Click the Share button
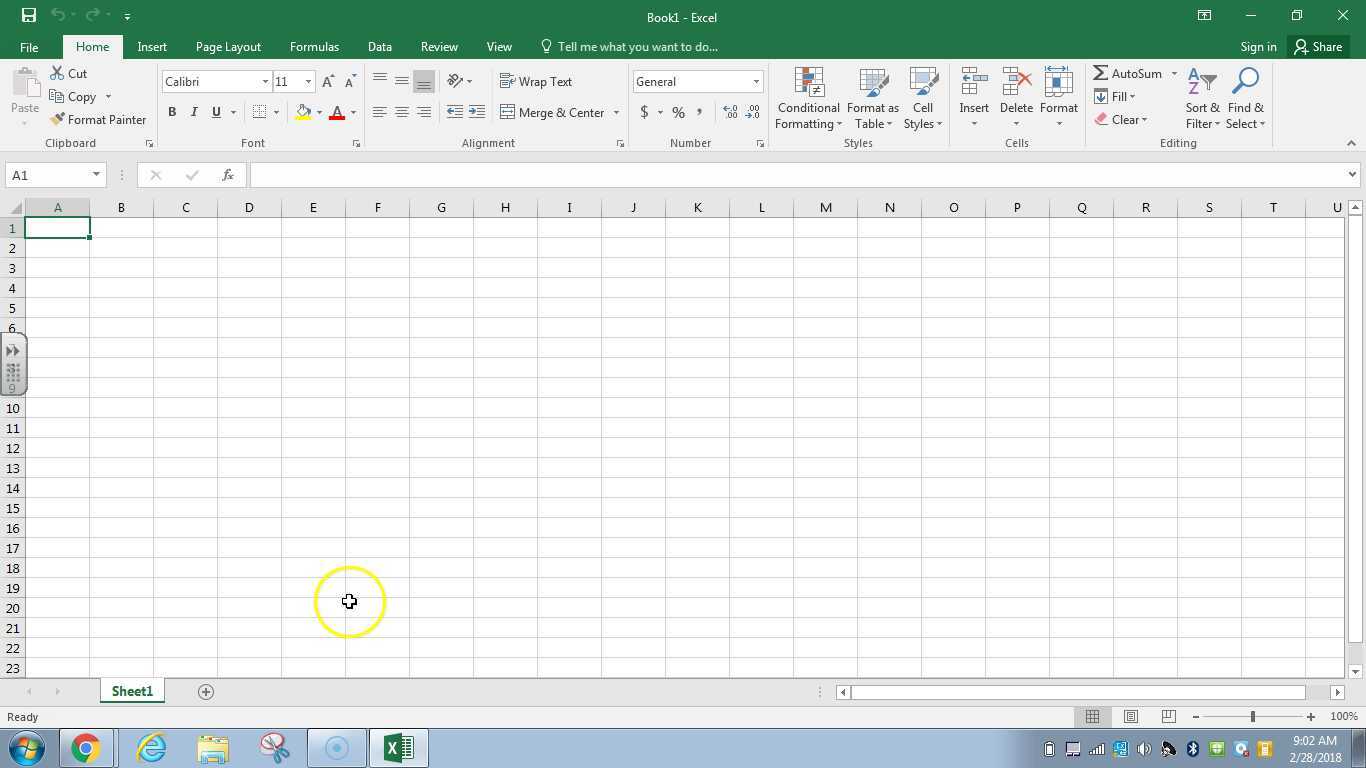 tap(1317, 47)
